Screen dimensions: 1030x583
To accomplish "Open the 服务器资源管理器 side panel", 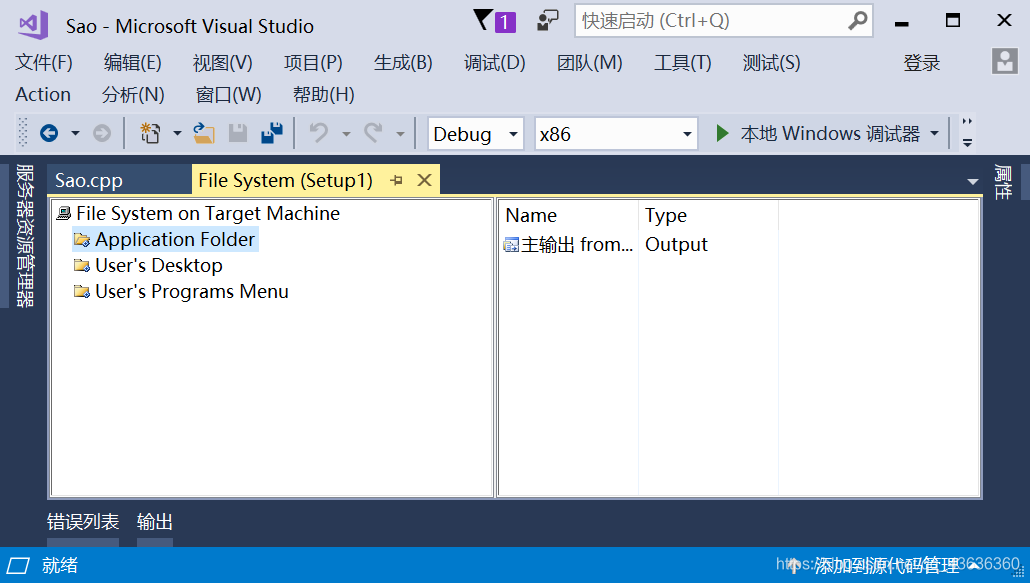I will tap(24, 235).
